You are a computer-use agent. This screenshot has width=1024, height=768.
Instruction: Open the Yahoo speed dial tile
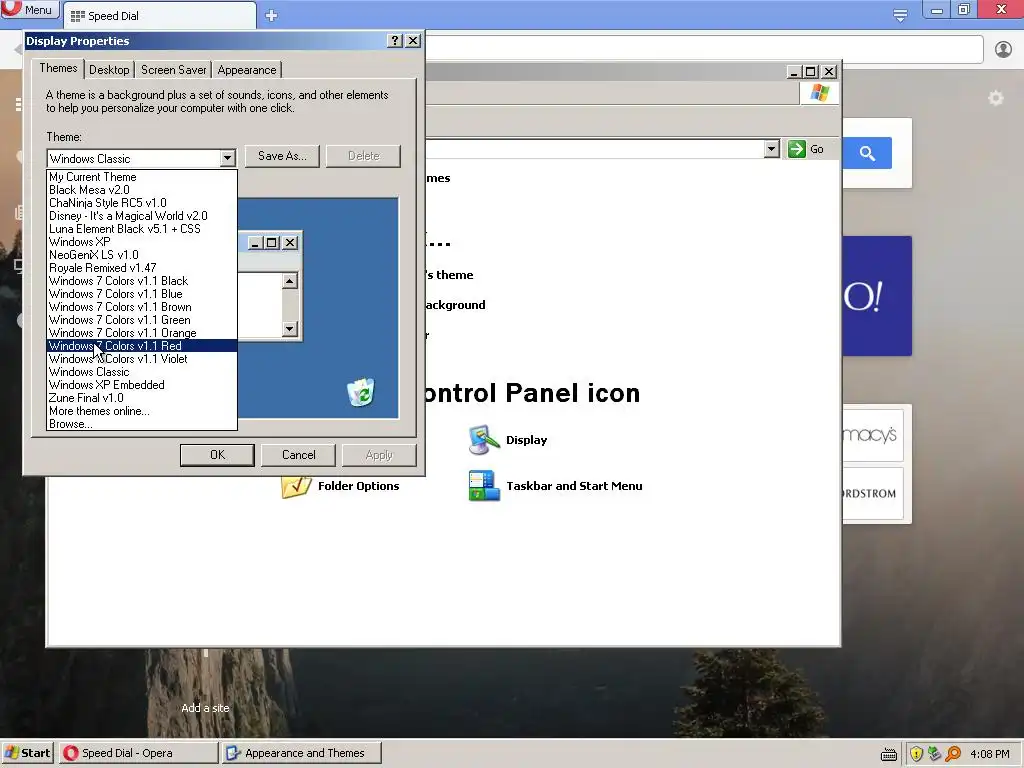tap(877, 296)
